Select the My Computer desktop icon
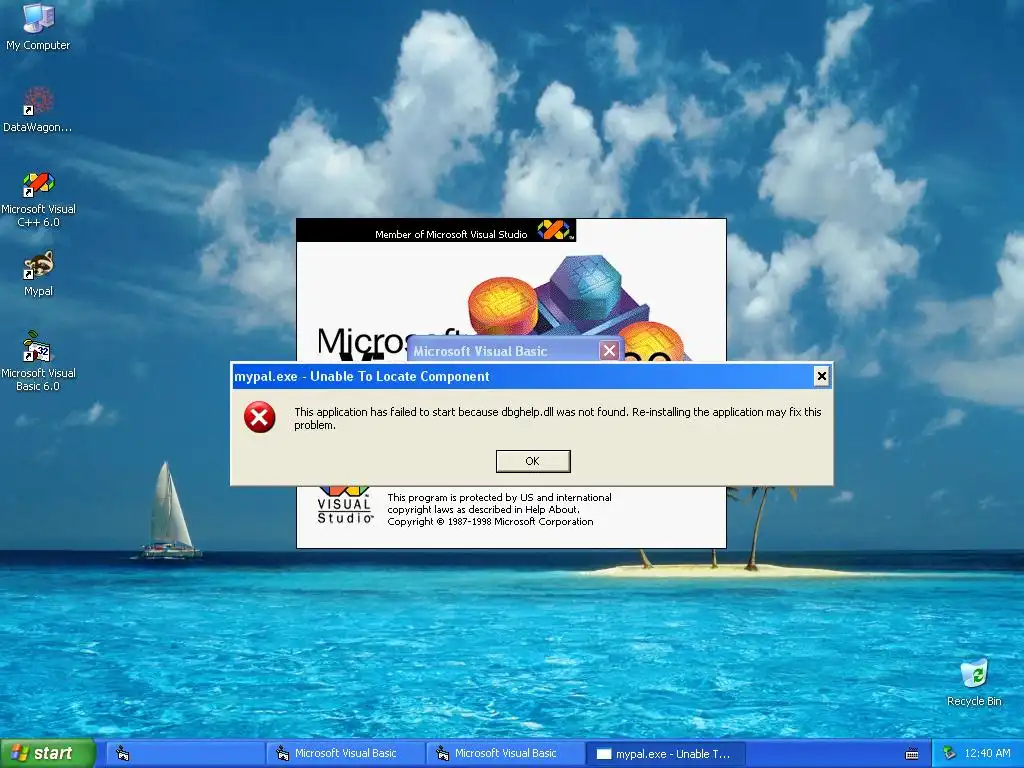This screenshot has width=1024, height=768. (x=38, y=27)
